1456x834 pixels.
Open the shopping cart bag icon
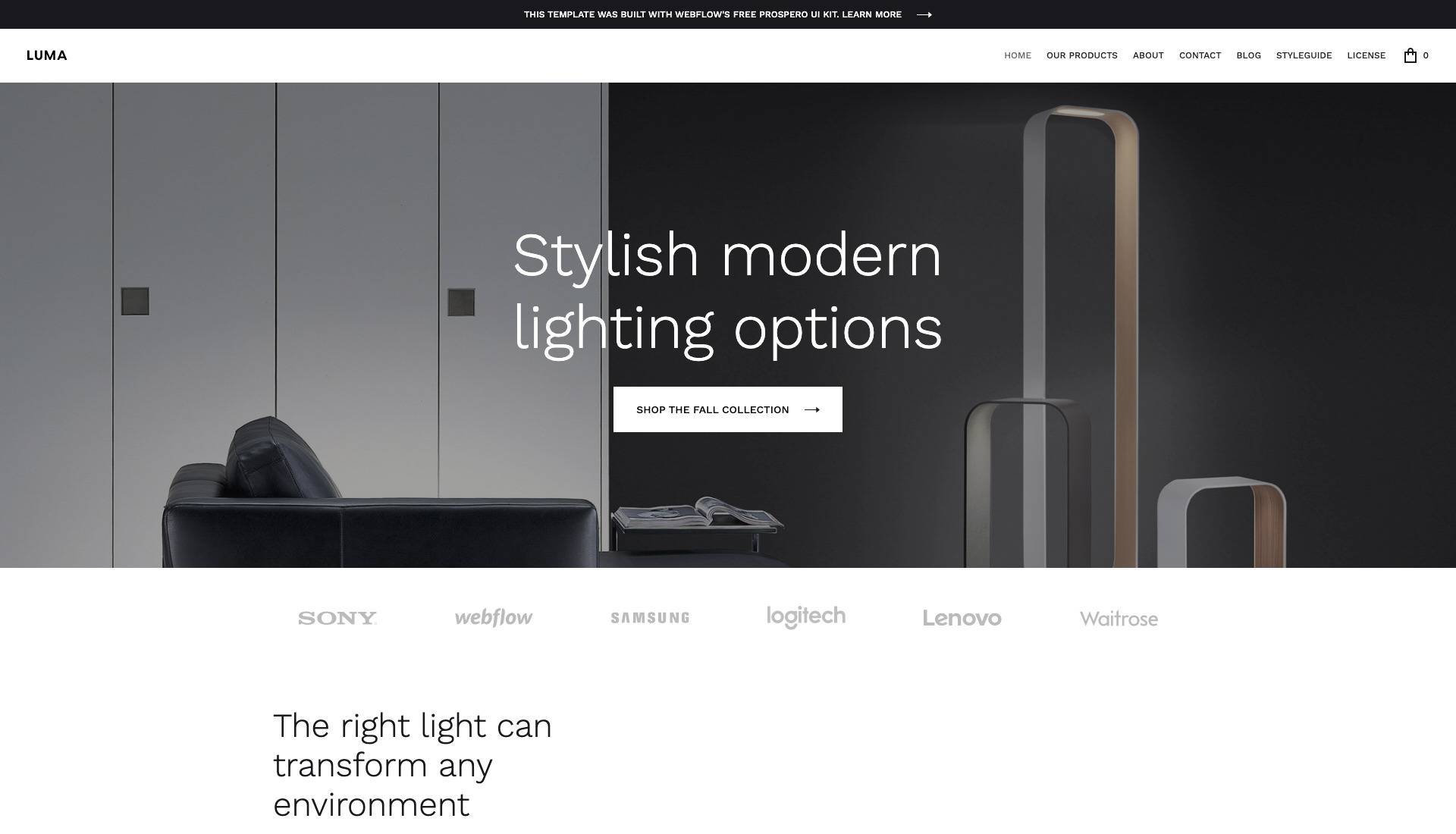click(1410, 55)
